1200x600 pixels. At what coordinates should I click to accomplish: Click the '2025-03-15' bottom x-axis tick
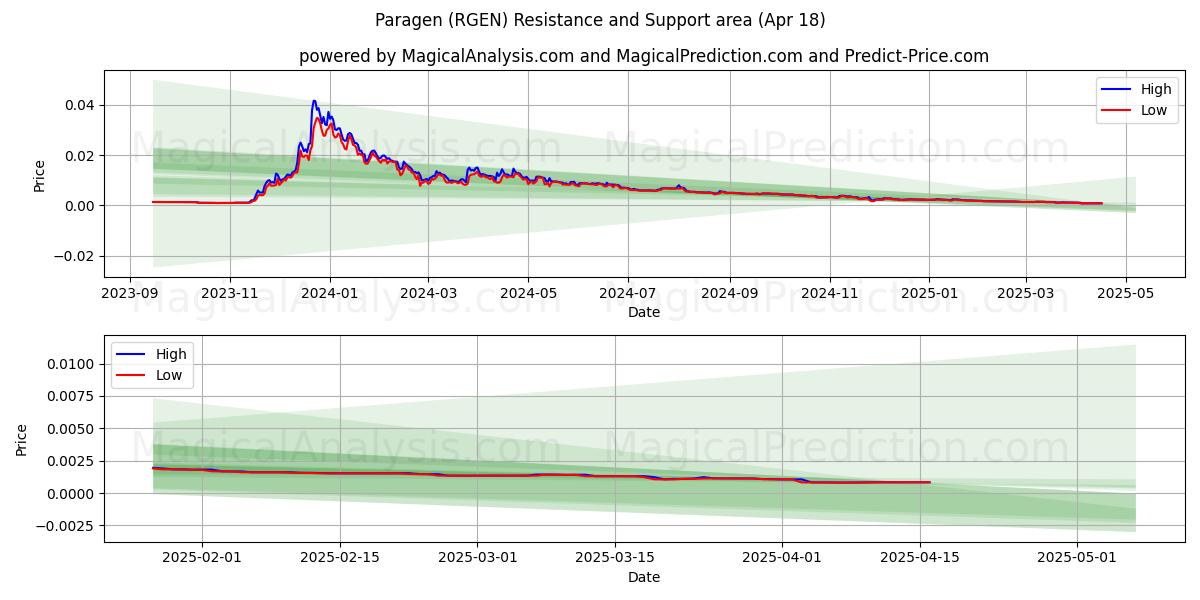[x=614, y=557]
